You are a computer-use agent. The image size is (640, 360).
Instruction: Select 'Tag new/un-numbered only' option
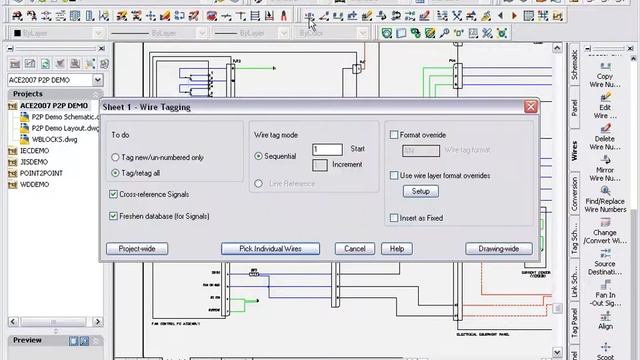[116, 157]
